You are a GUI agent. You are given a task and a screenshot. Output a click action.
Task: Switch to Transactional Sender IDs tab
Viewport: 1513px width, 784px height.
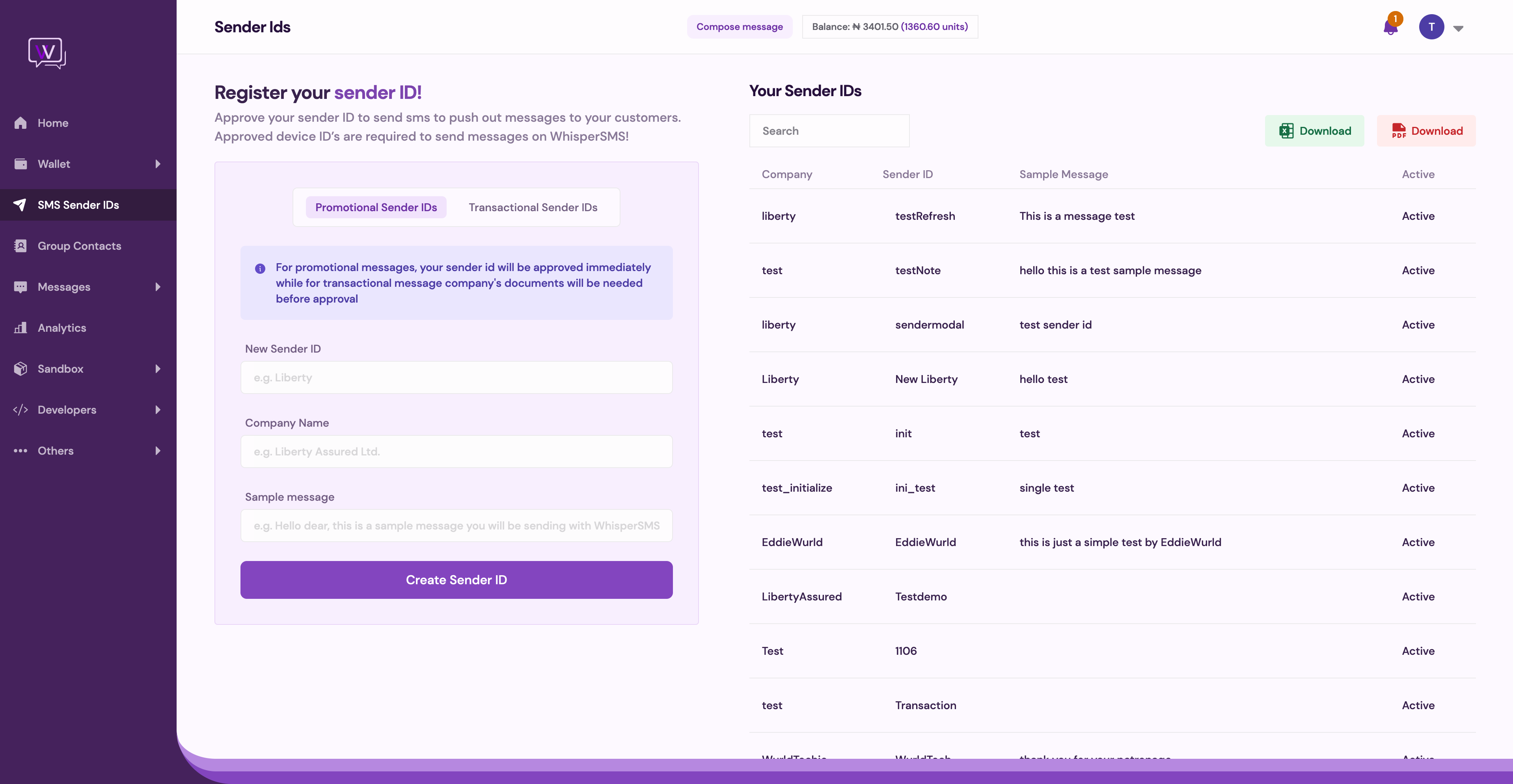pyautogui.click(x=533, y=207)
